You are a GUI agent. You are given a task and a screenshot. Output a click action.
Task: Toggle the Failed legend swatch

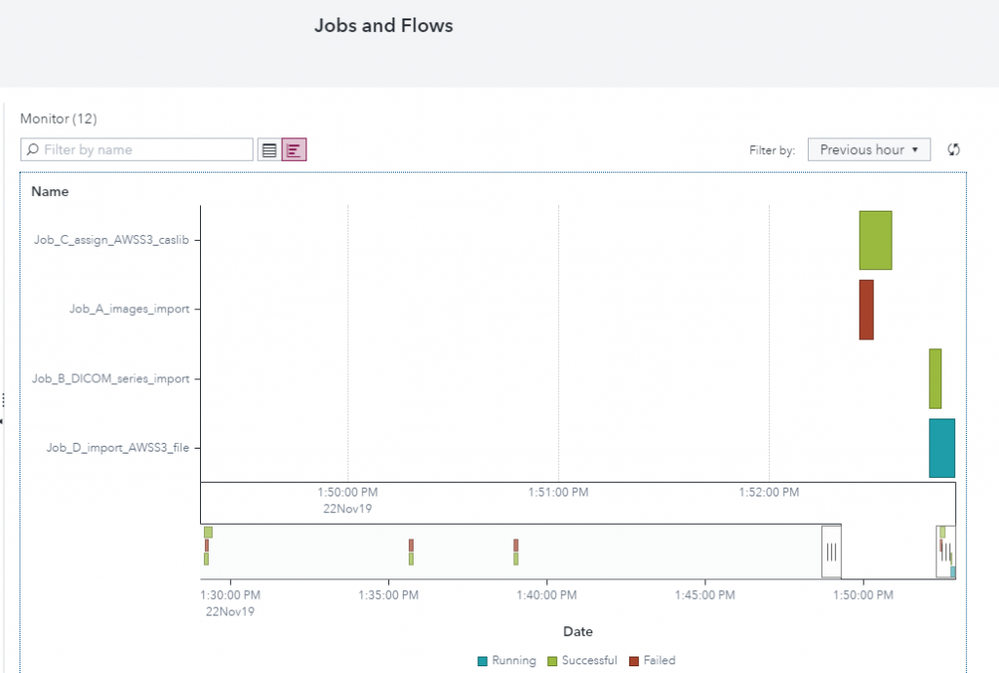[x=634, y=661]
